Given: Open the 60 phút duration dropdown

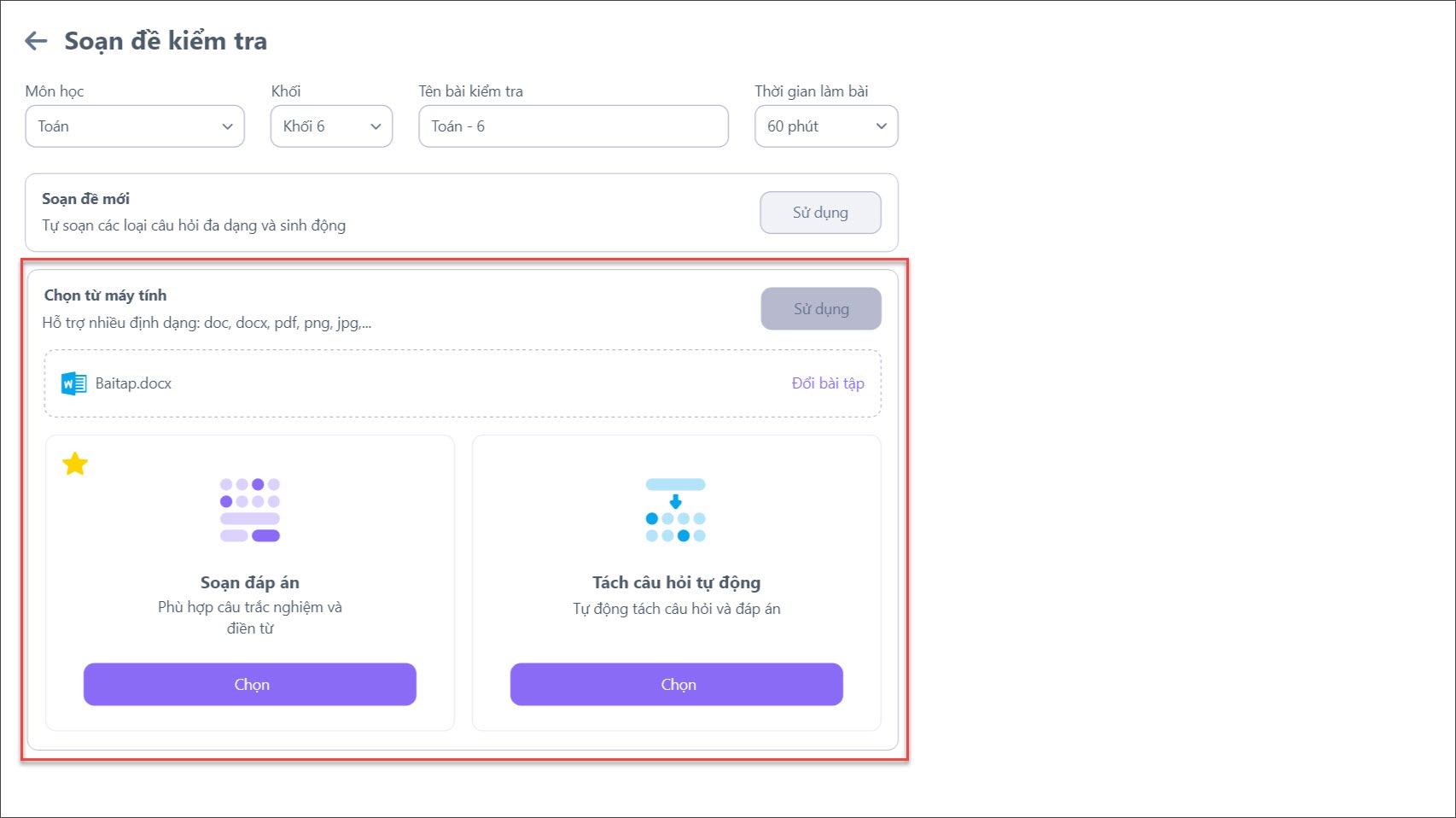Looking at the screenshot, I should (x=825, y=126).
